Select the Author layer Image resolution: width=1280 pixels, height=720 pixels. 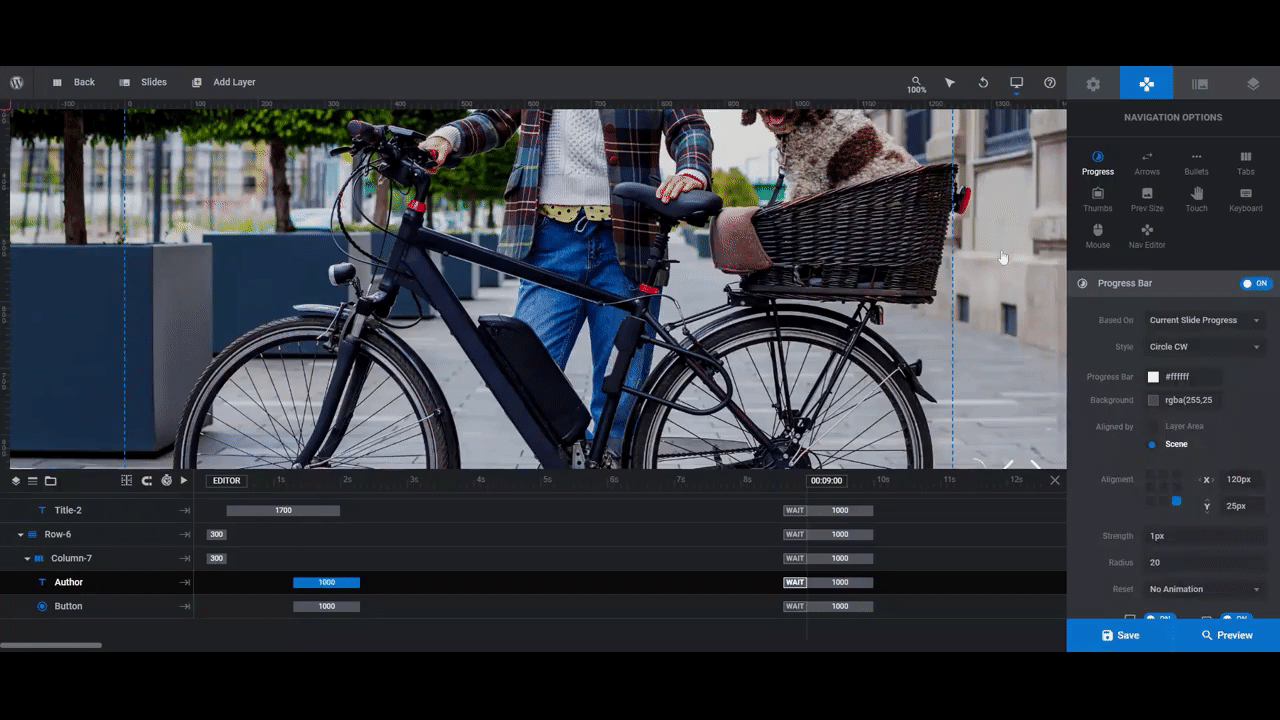pos(69,582)
